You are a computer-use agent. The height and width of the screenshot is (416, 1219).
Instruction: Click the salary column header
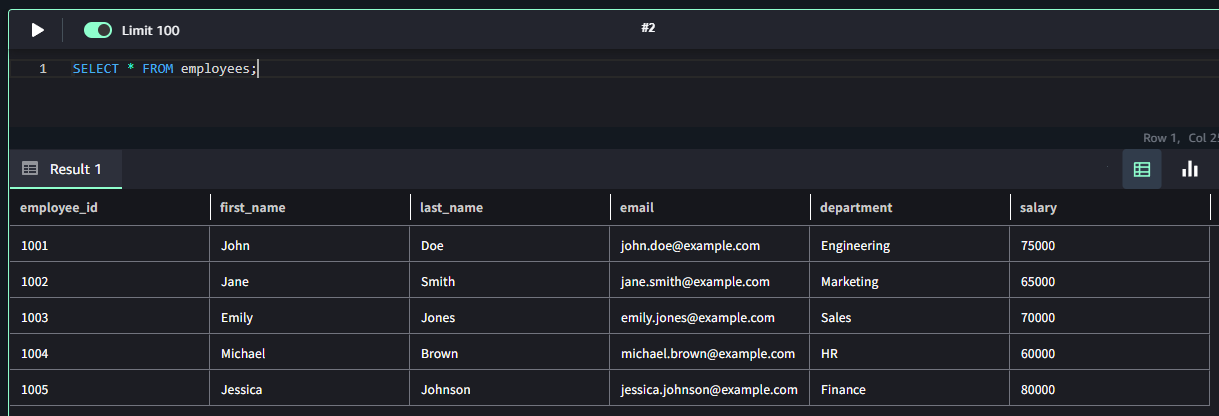tap(1038, 208)
